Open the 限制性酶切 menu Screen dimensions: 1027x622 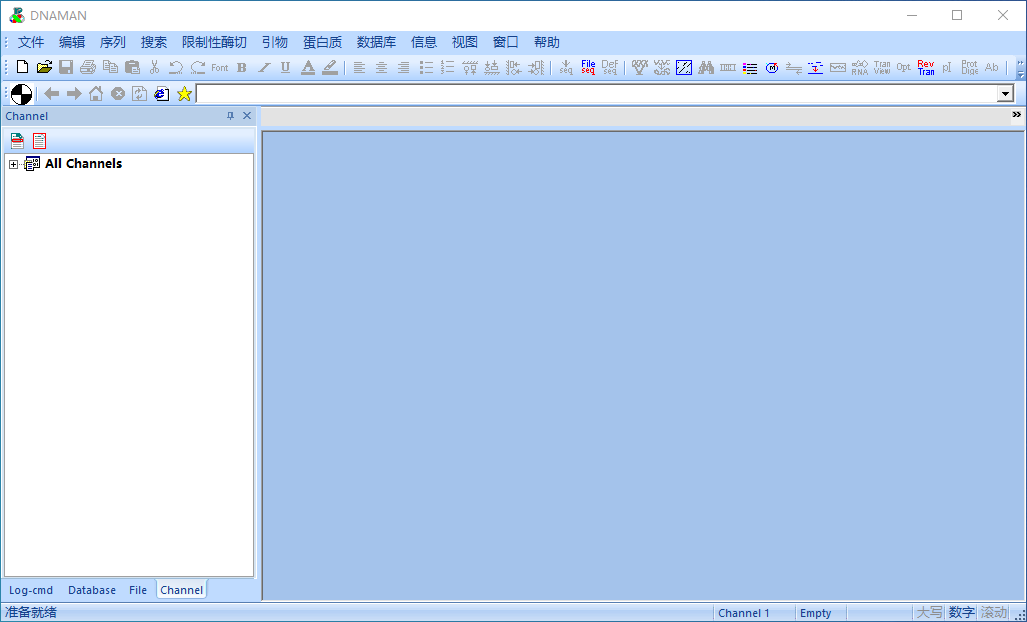214,42
